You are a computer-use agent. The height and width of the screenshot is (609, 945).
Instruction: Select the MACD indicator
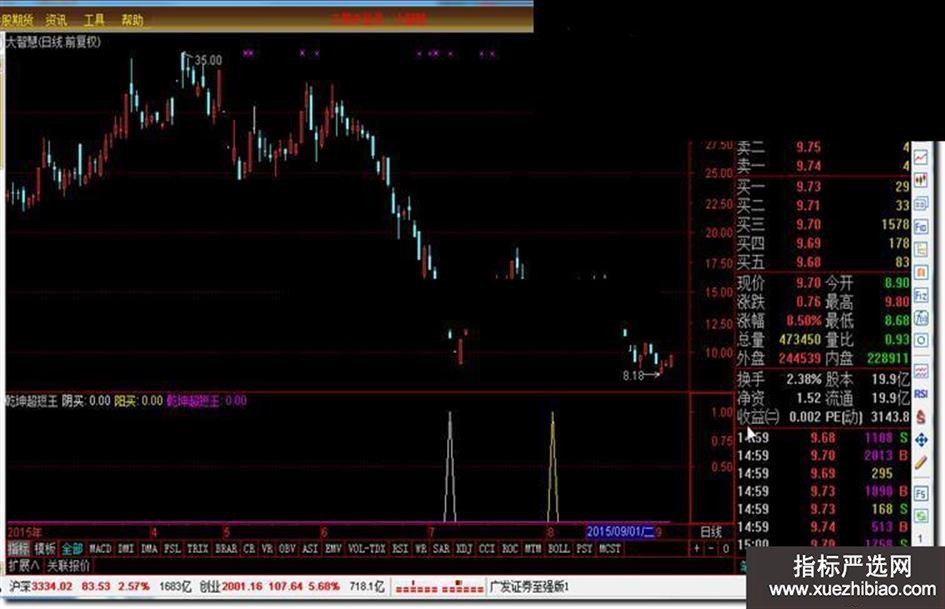click(100, 549)
